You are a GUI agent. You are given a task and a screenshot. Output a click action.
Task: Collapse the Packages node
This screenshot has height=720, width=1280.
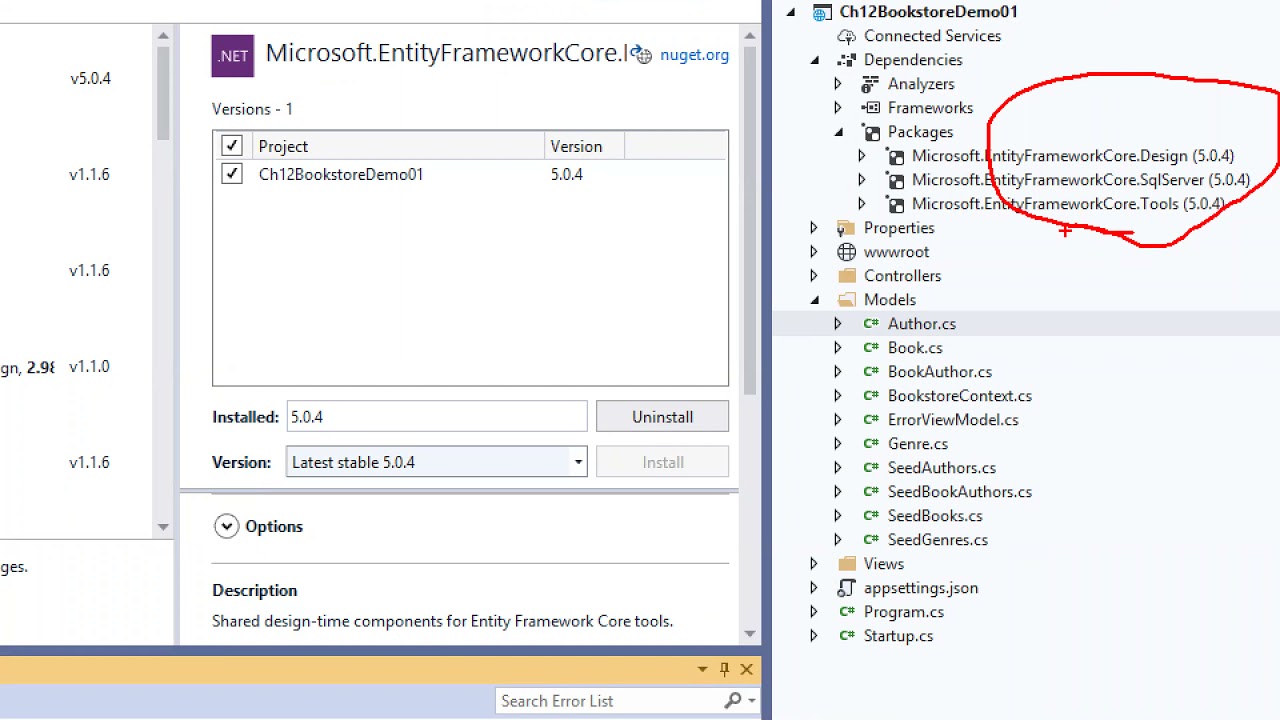(x=839, y=132)
